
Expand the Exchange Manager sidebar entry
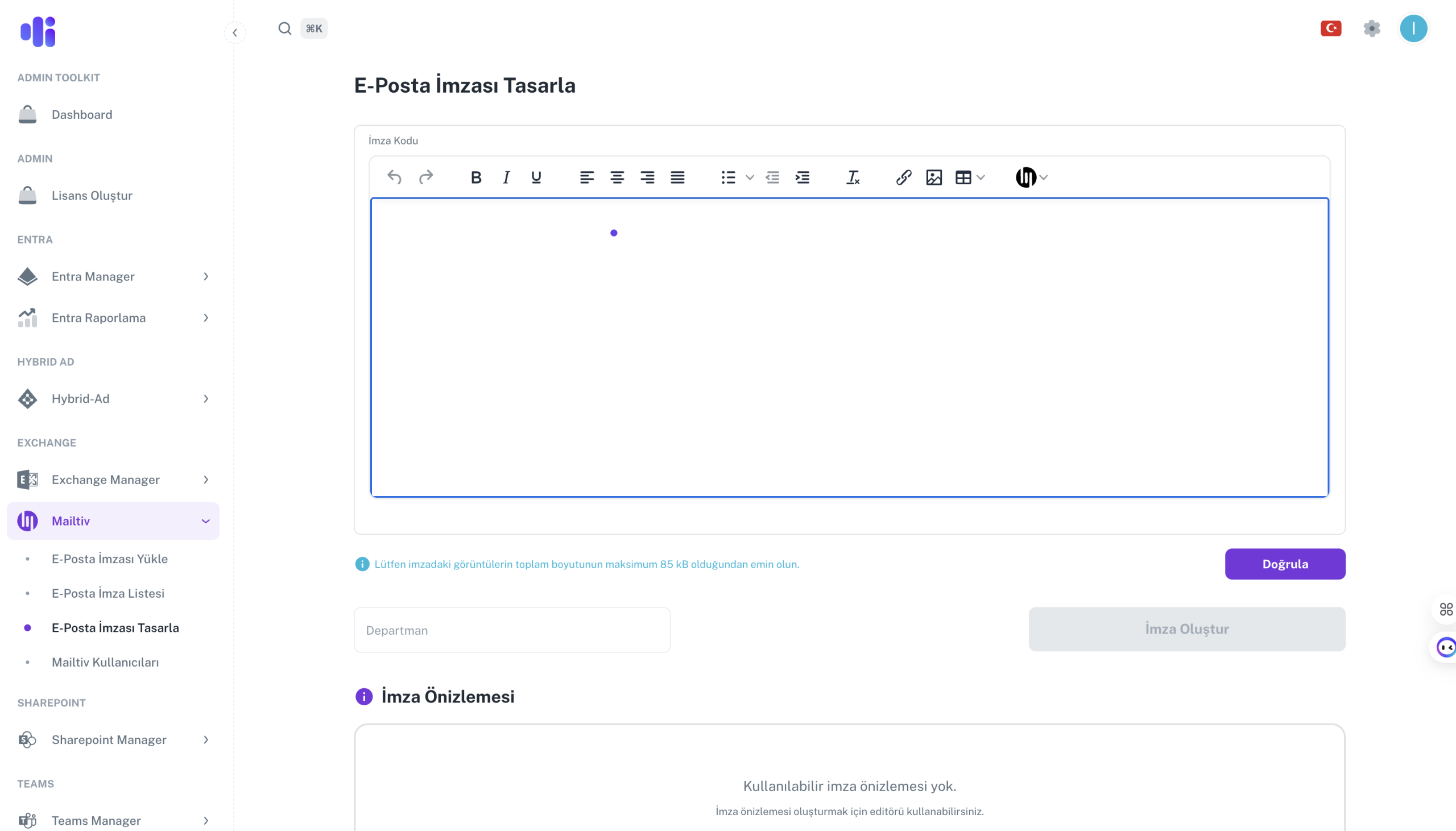click(206, 479)
